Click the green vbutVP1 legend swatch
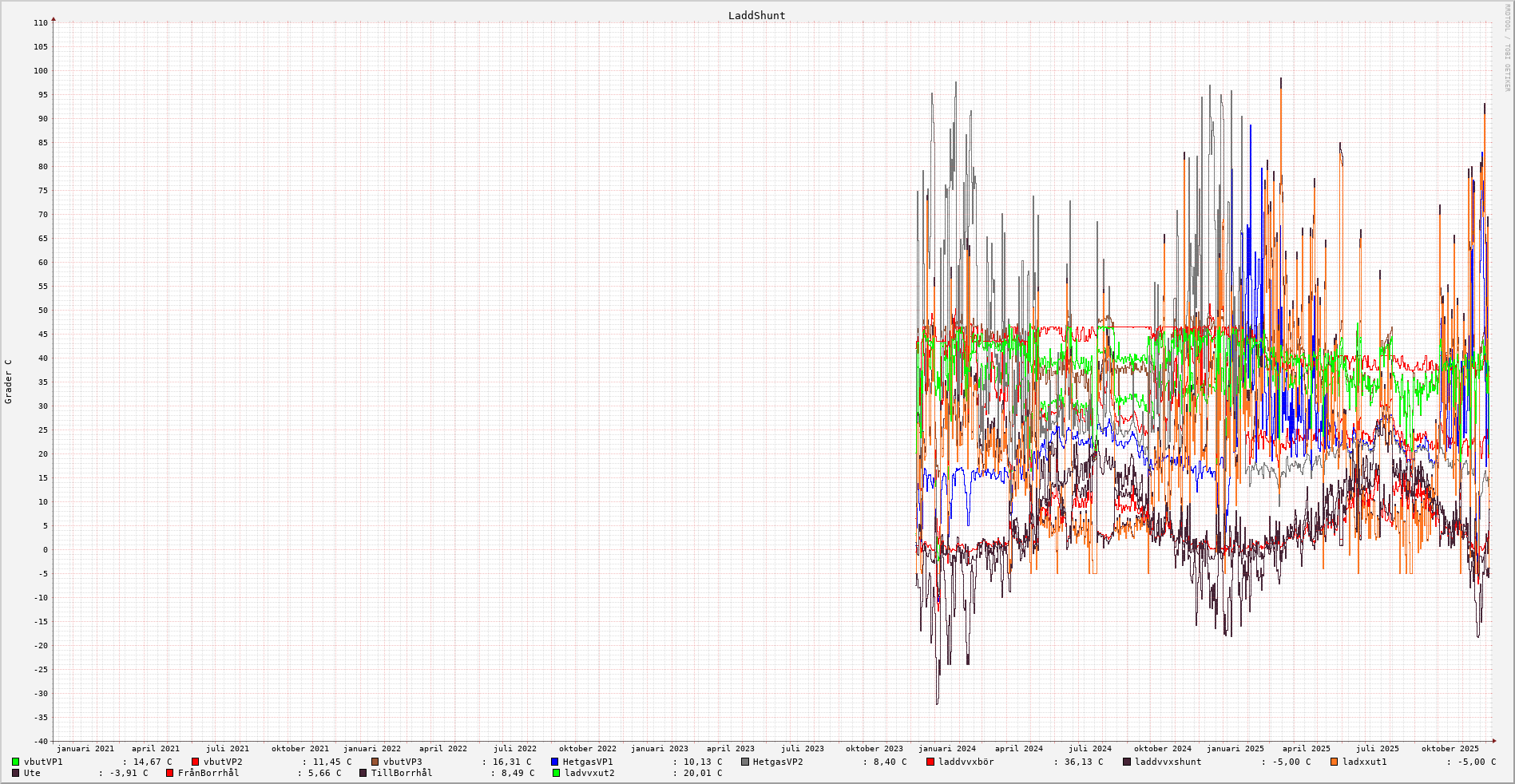The height and width of the screenshot is (784, 1515). pyautogui.click(x=16, y=762)
